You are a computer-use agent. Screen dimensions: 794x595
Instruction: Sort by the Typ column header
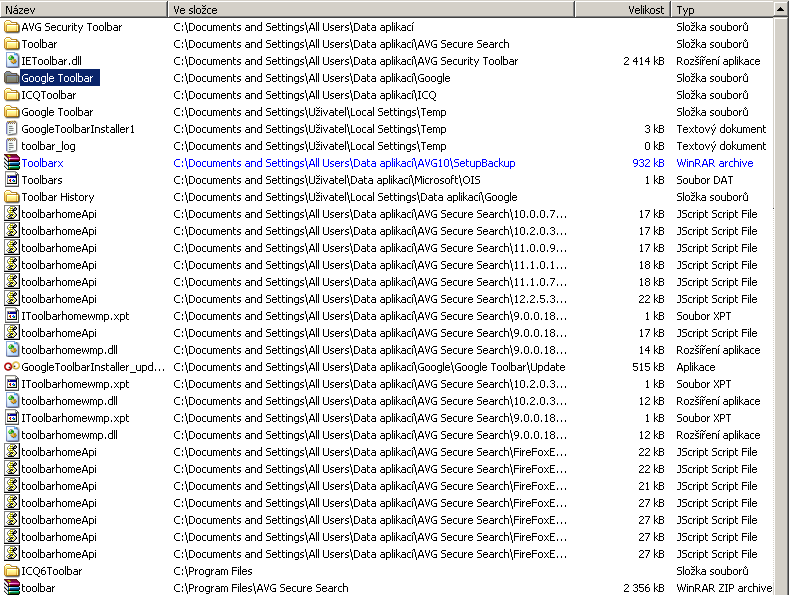722,9
